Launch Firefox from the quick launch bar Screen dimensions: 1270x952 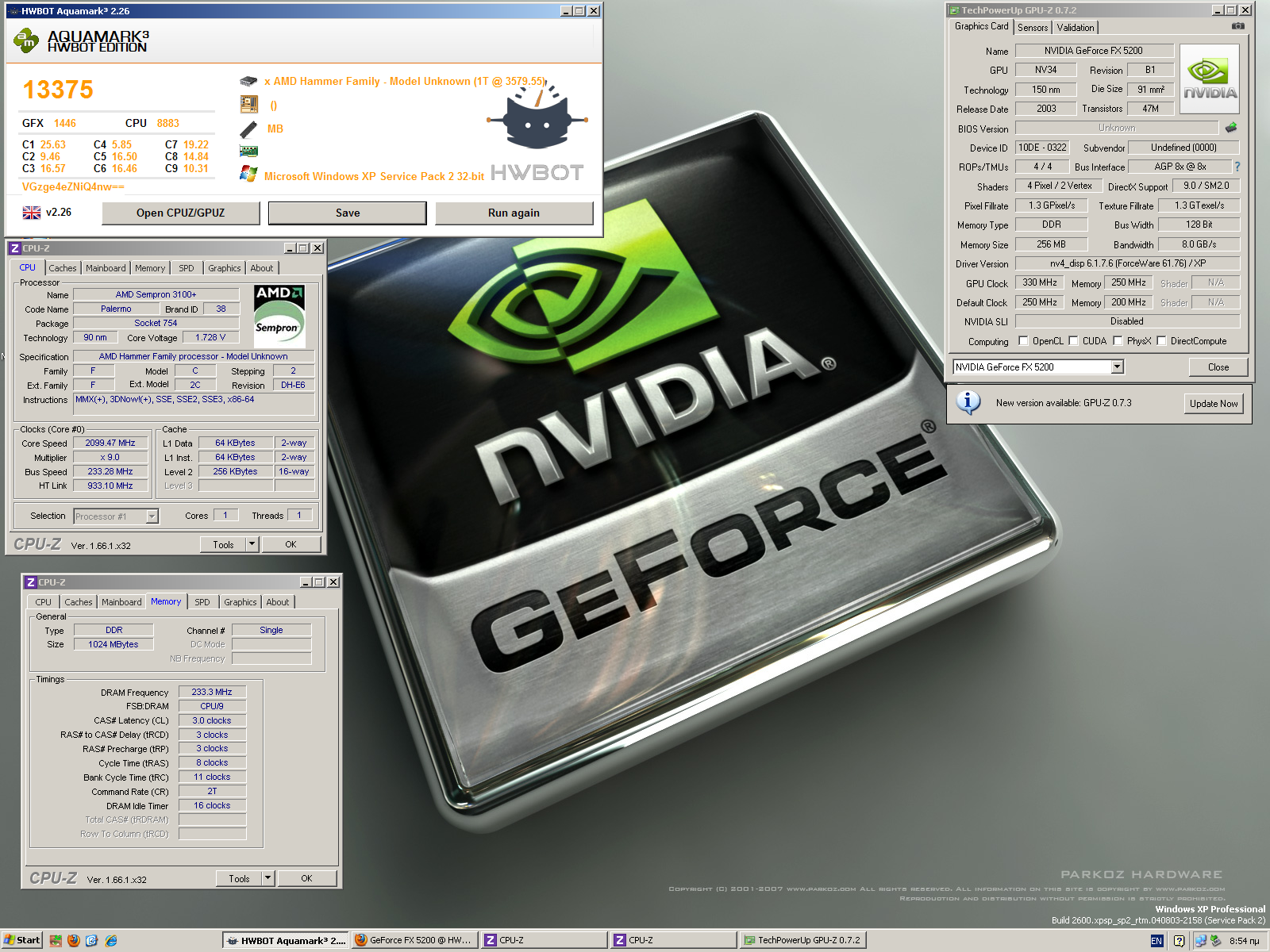click(x=74, y=940)
